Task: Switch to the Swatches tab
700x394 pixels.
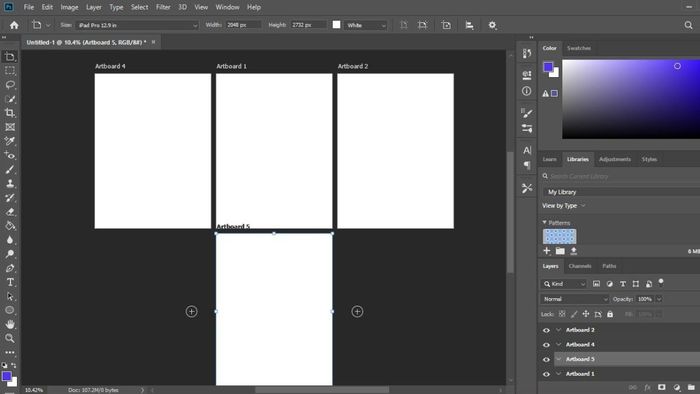Action: pos(579,48)
